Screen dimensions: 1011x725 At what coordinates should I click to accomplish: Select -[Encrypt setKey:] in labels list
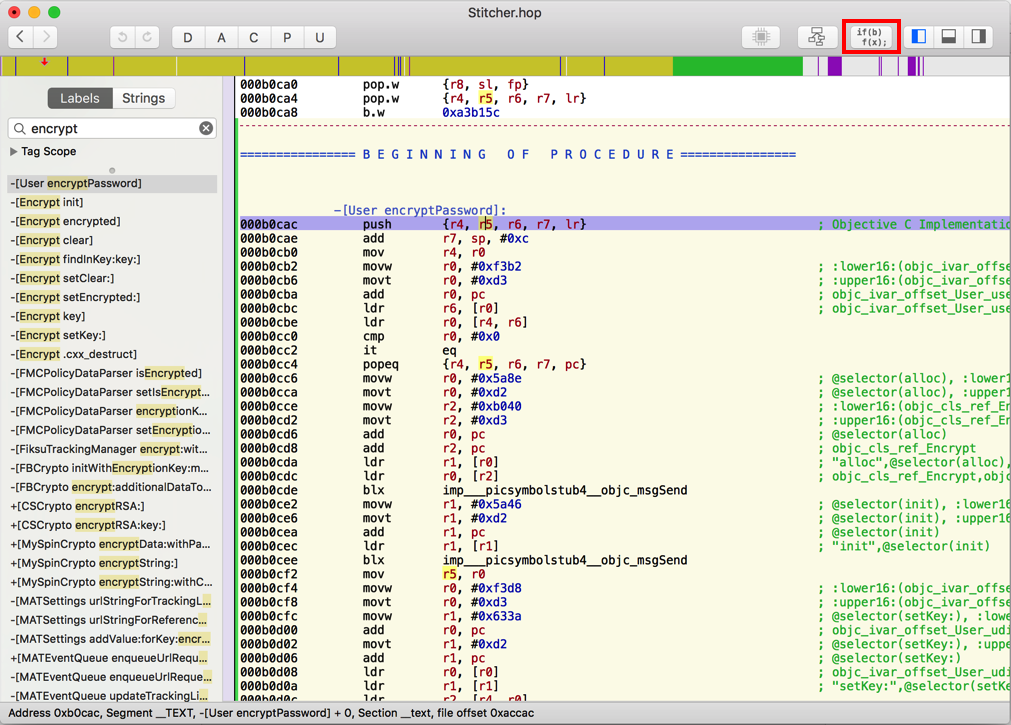point(58,335)
